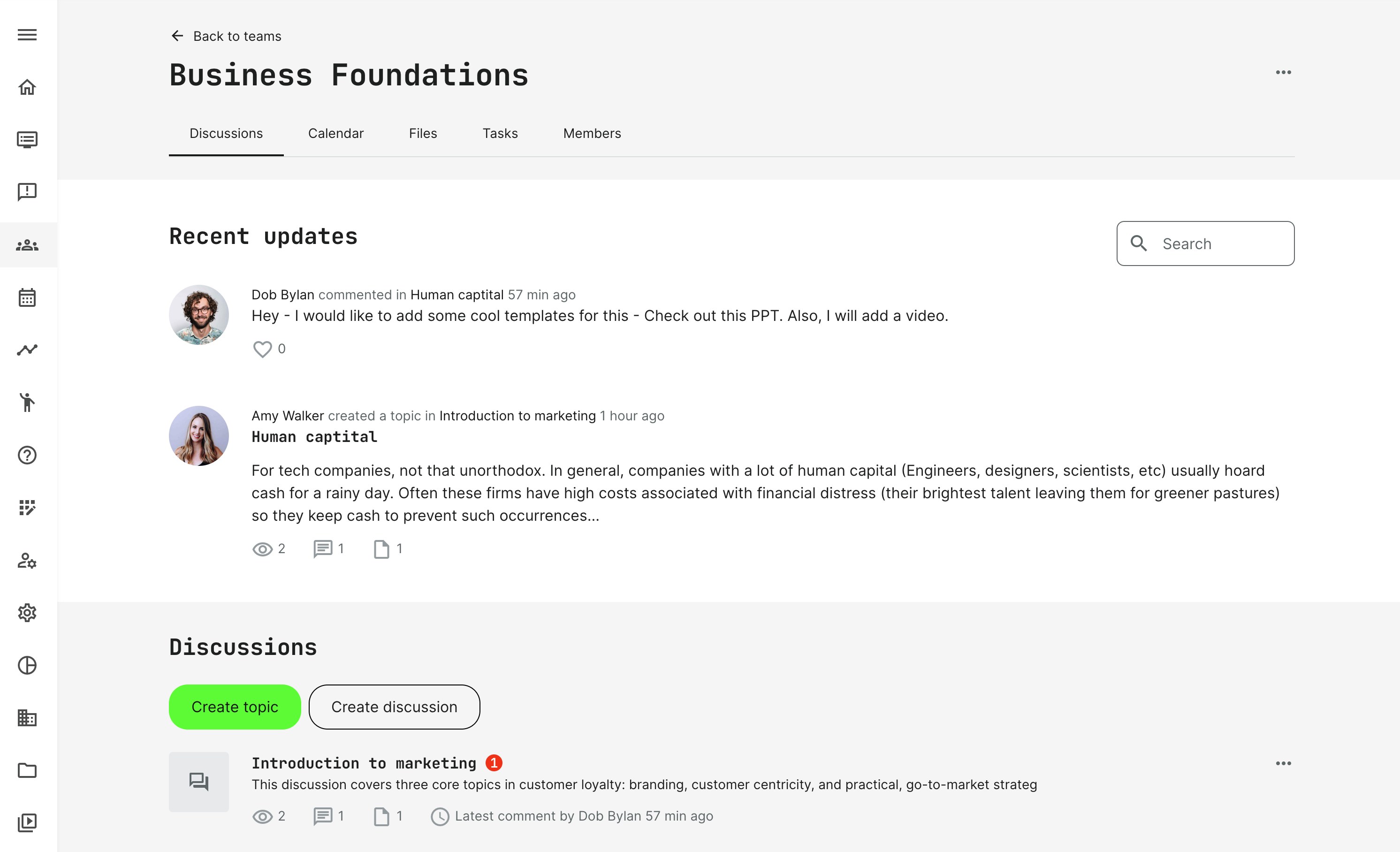Open the pie chart reports icon
Screen dimensions: 1400x852
click(27, 665)
